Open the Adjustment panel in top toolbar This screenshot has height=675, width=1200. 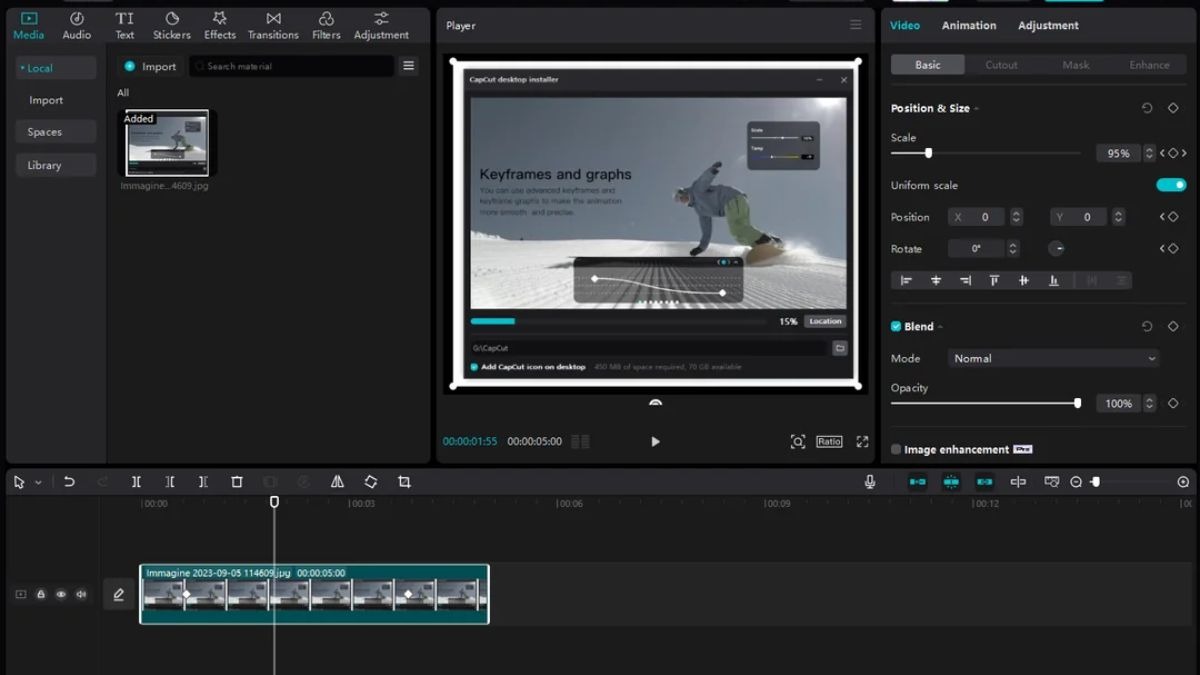tap(381, 26)
